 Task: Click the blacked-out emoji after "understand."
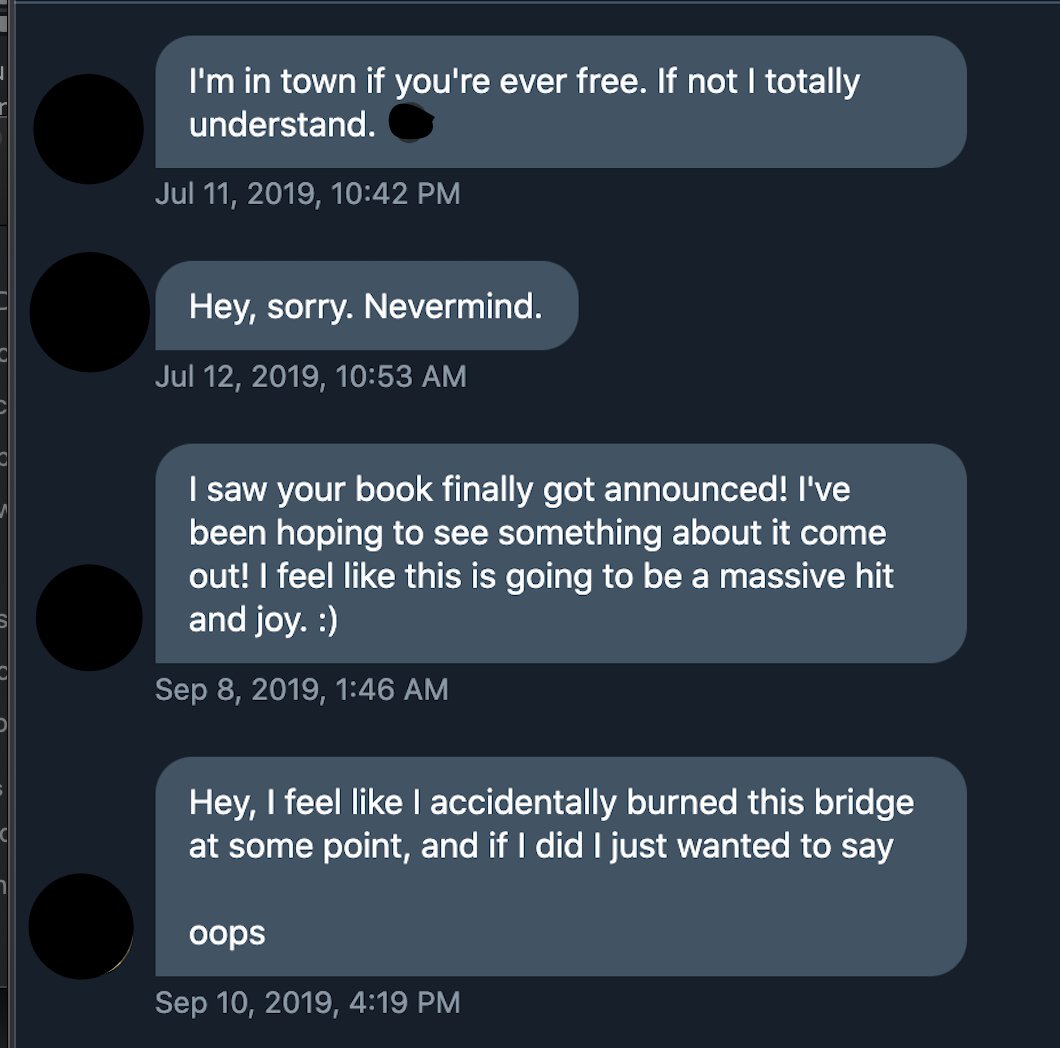click(x=411, y=122)
